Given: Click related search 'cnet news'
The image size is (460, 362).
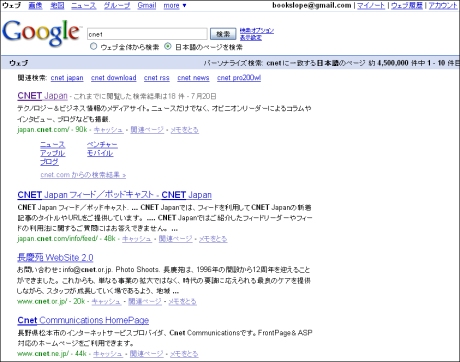Looking at the screenshot, I should coord(193,78).
